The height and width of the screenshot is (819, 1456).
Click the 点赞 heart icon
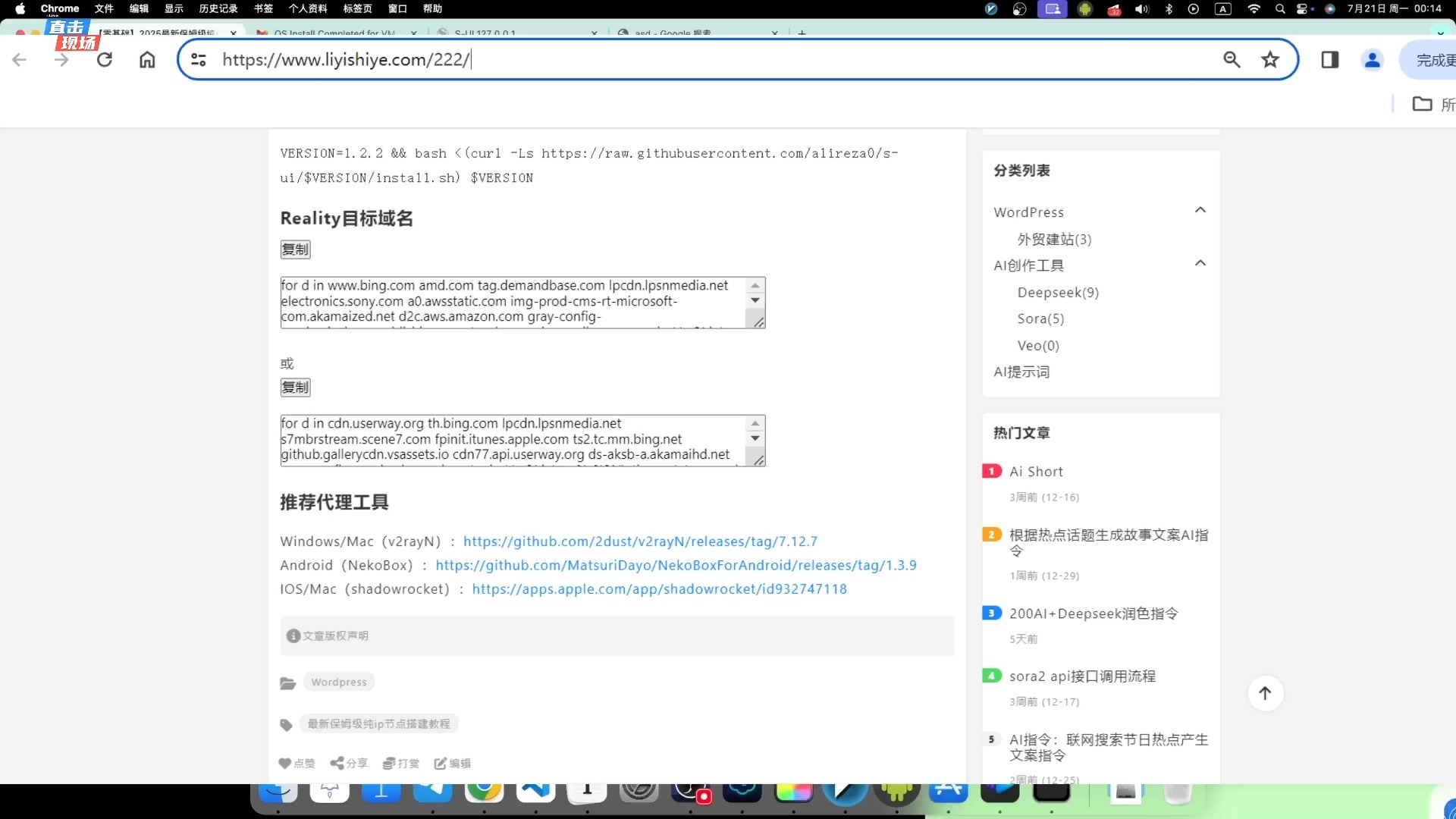coord(285,764)
